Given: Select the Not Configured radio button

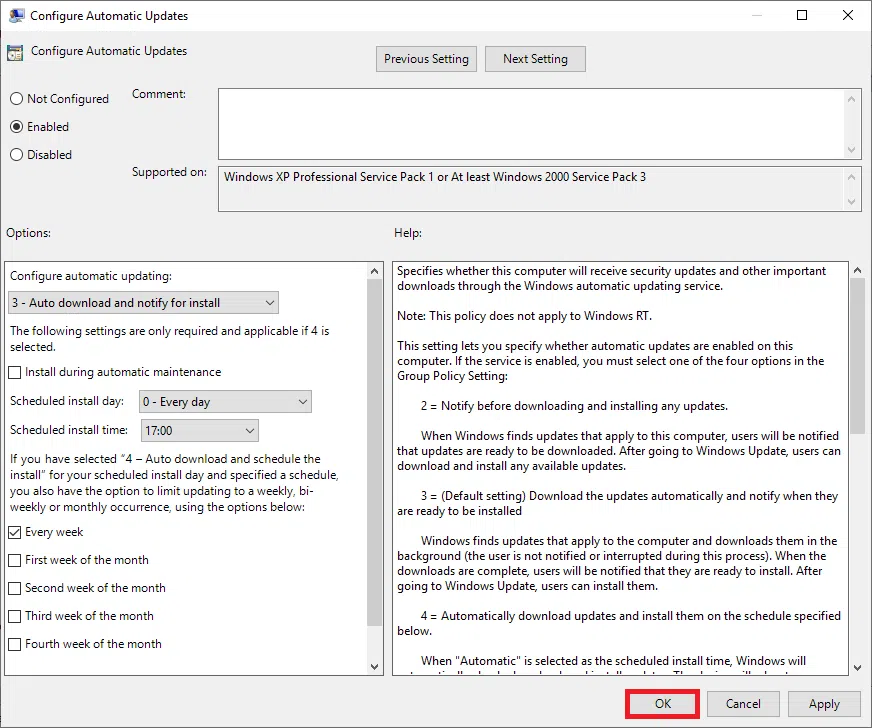Looking at the screenshot, I should (16, 99).
